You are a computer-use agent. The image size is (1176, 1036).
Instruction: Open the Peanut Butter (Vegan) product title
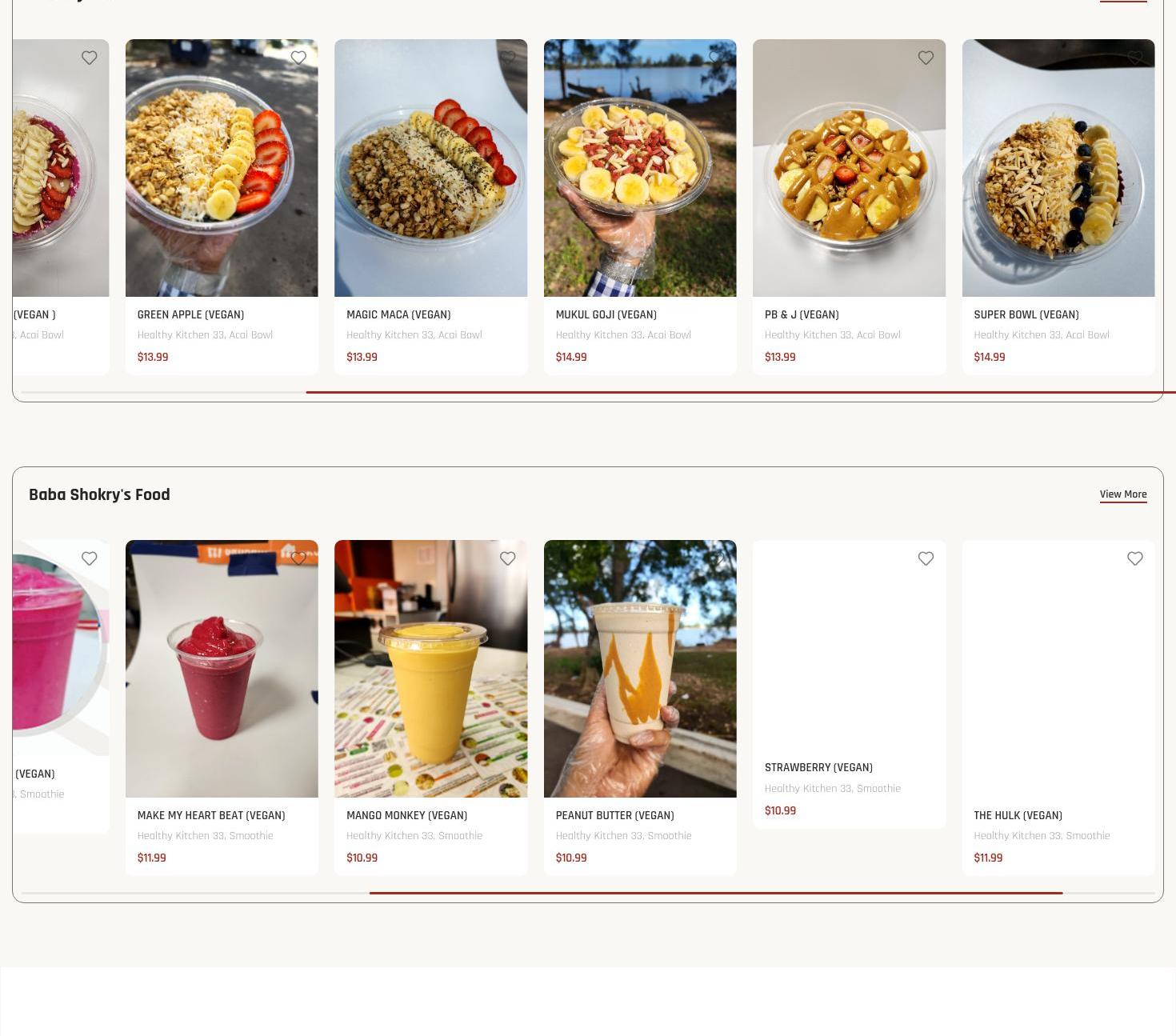[x=614, y=815]
